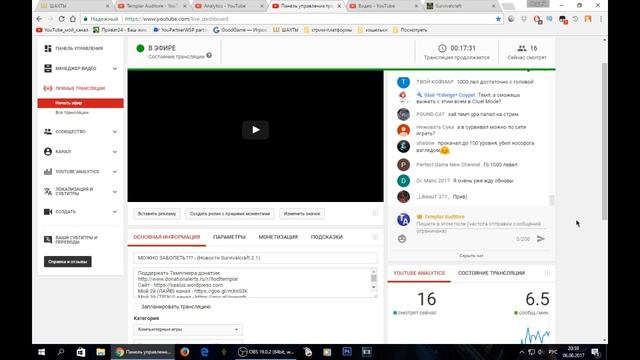Open Edge browser from taskbar

click(x=204, y=352)
